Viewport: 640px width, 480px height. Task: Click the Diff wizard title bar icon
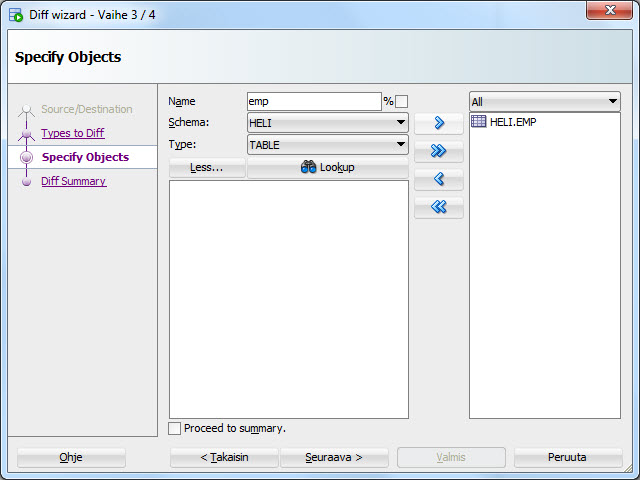tap(16, 15)
